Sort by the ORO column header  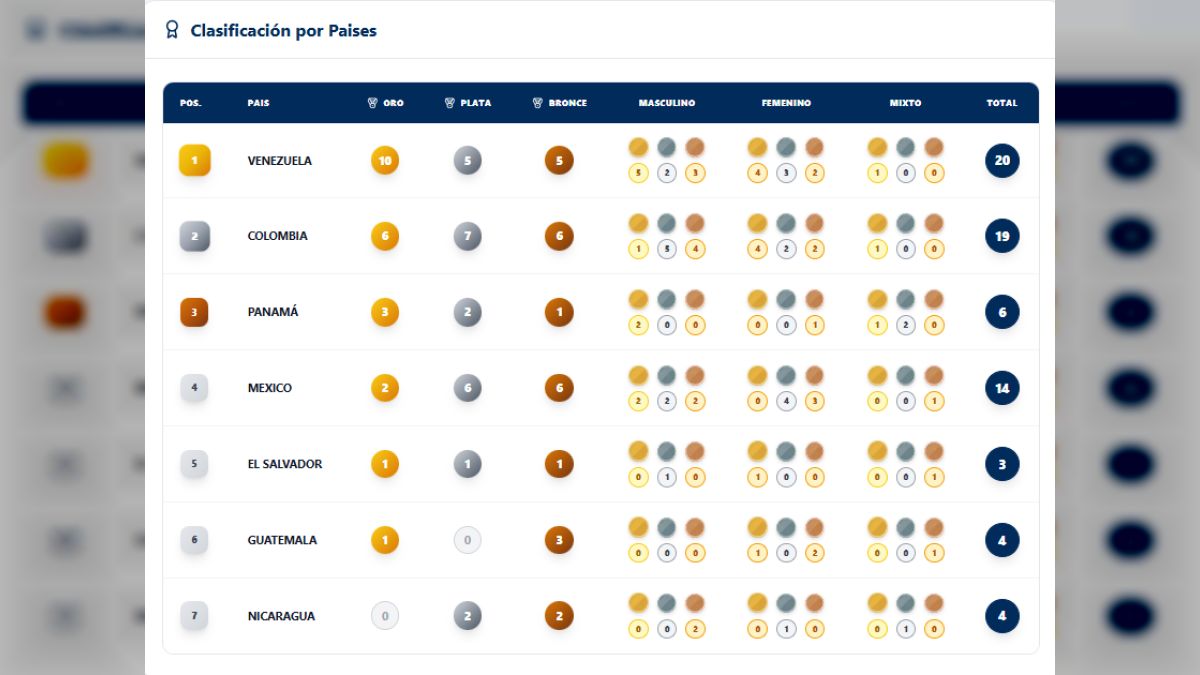[386, 103]
